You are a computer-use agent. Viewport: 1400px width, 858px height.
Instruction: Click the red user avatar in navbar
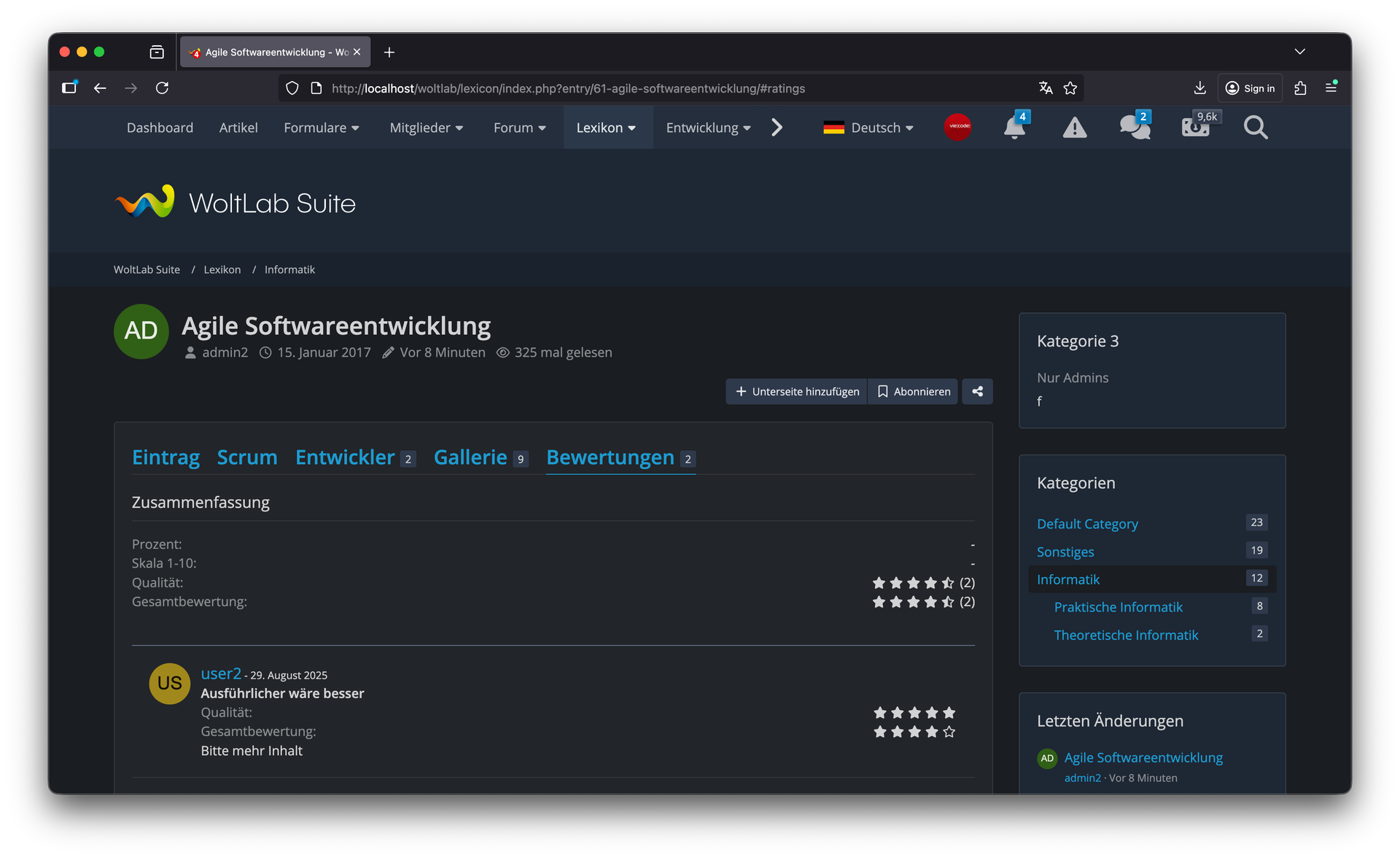[x=957, y=127]
